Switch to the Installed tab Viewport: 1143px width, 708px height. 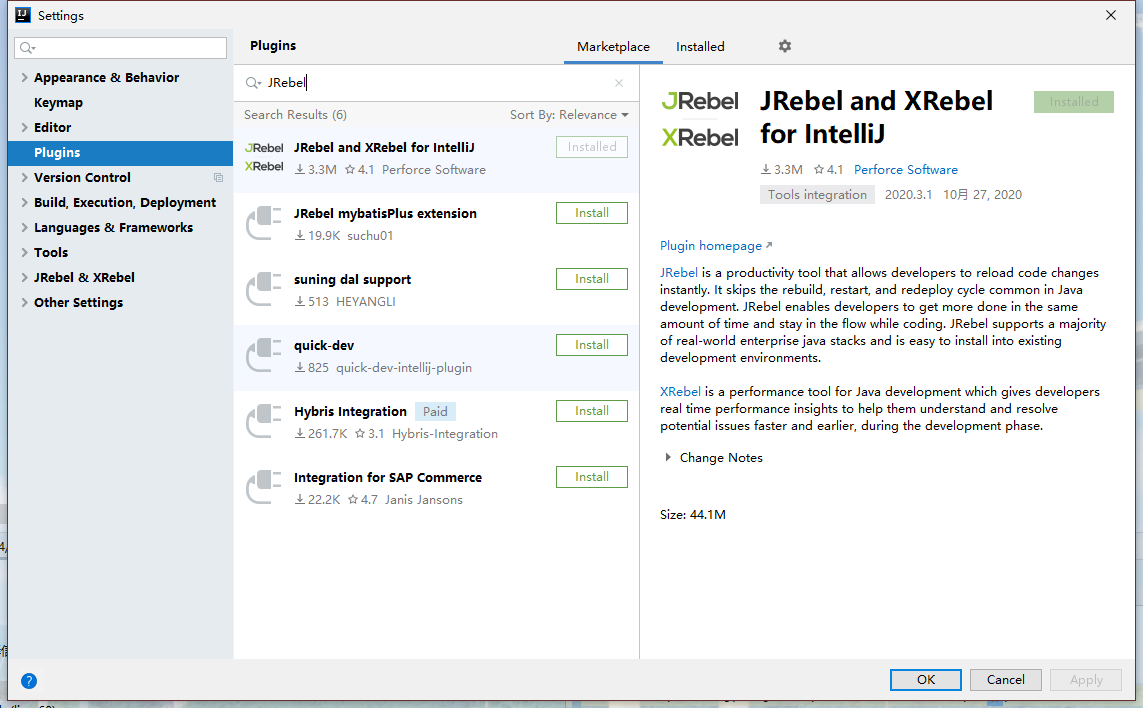click(700, 47)
